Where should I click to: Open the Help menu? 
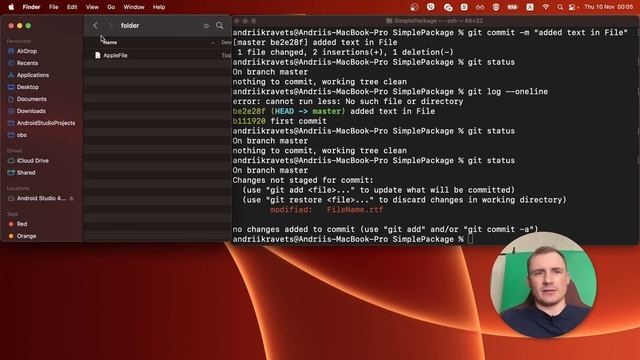pyautogui.click(x=159, y=7)
